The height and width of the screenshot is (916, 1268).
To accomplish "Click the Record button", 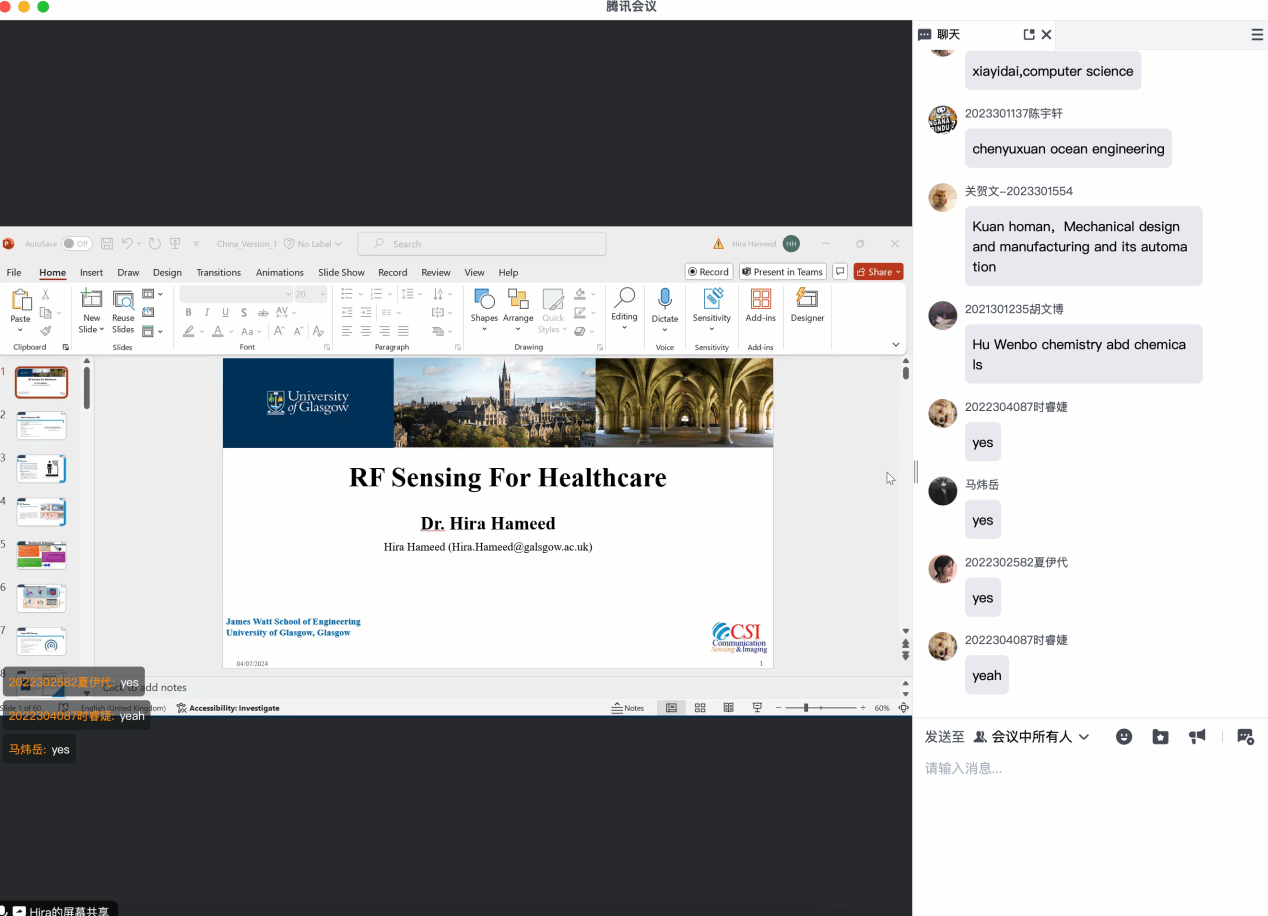I will pos(708,272).
